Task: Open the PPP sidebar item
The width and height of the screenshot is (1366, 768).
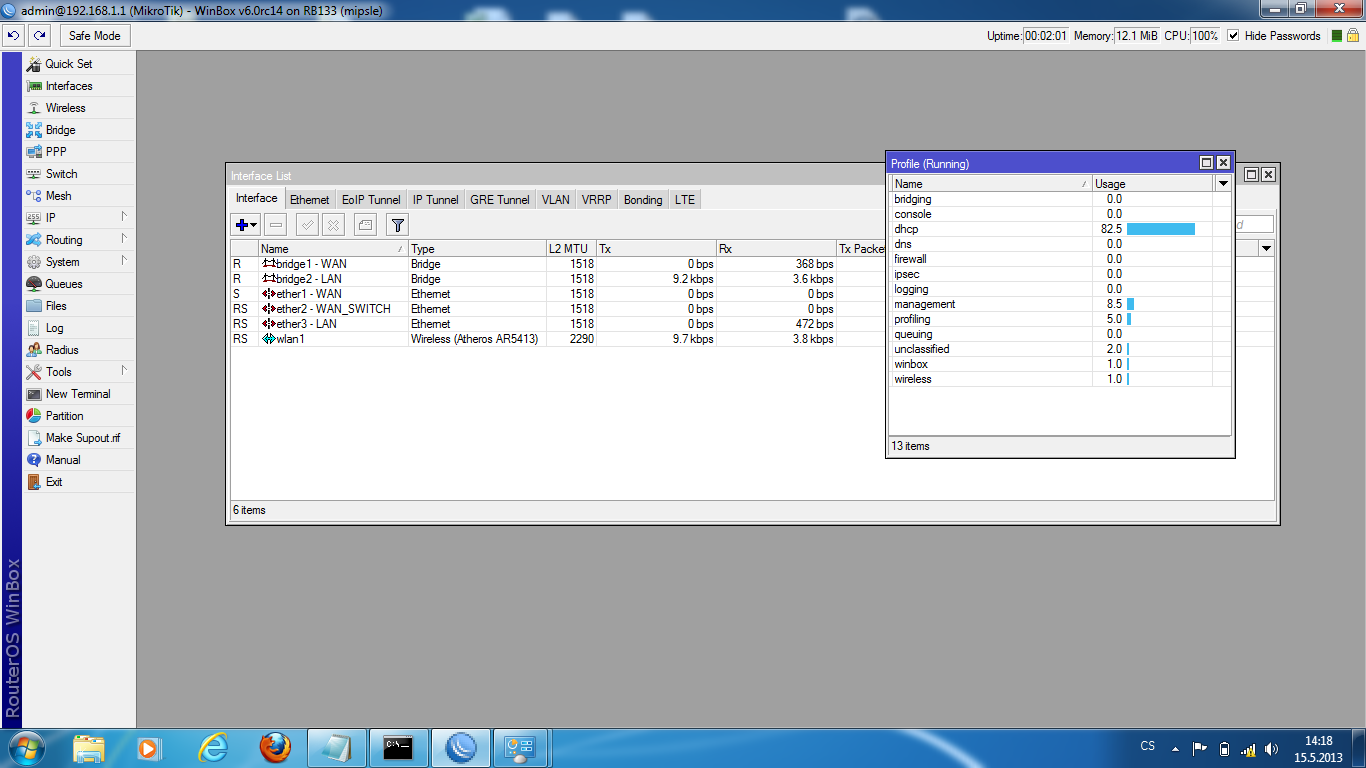Action: point(79,152)
